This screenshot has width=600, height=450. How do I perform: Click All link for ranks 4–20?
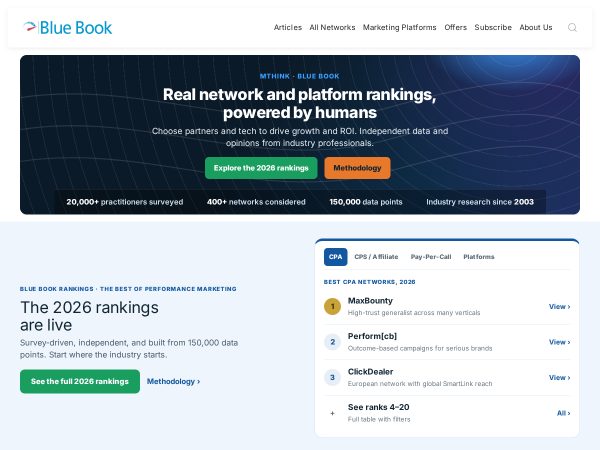coord(563,413)
